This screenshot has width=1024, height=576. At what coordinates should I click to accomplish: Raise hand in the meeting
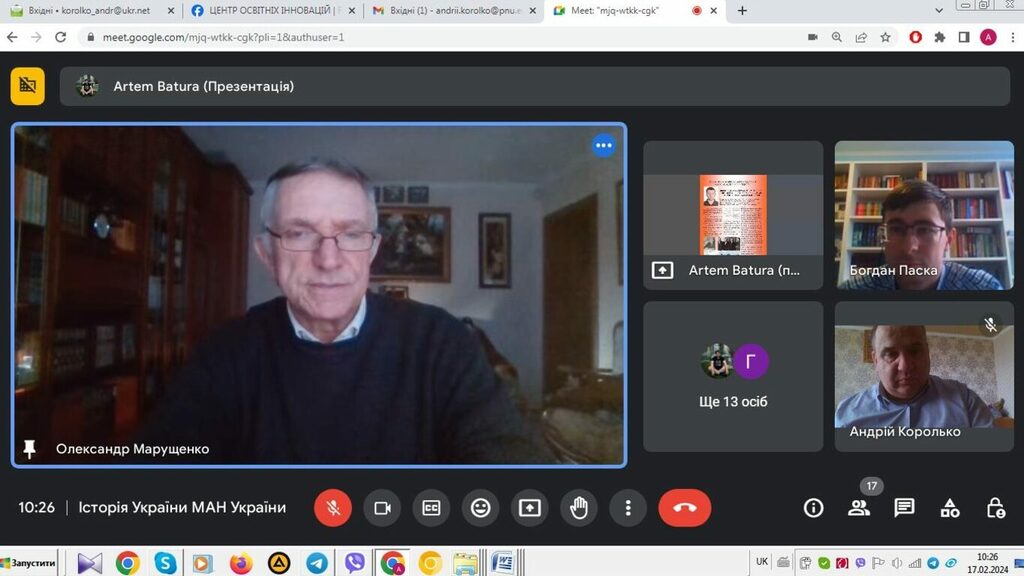[x=578, y=508]
